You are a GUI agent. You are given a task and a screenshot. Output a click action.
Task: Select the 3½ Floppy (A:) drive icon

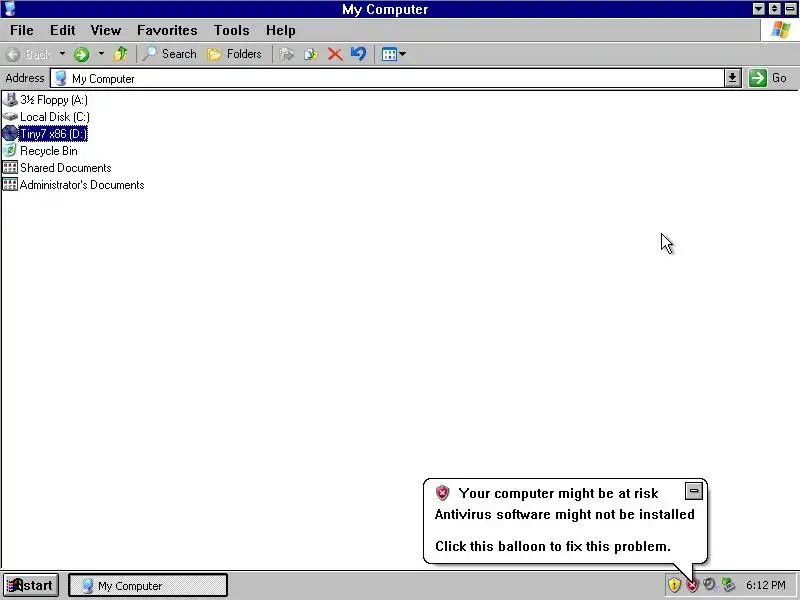pyautogui.click(x=10, y=99)
